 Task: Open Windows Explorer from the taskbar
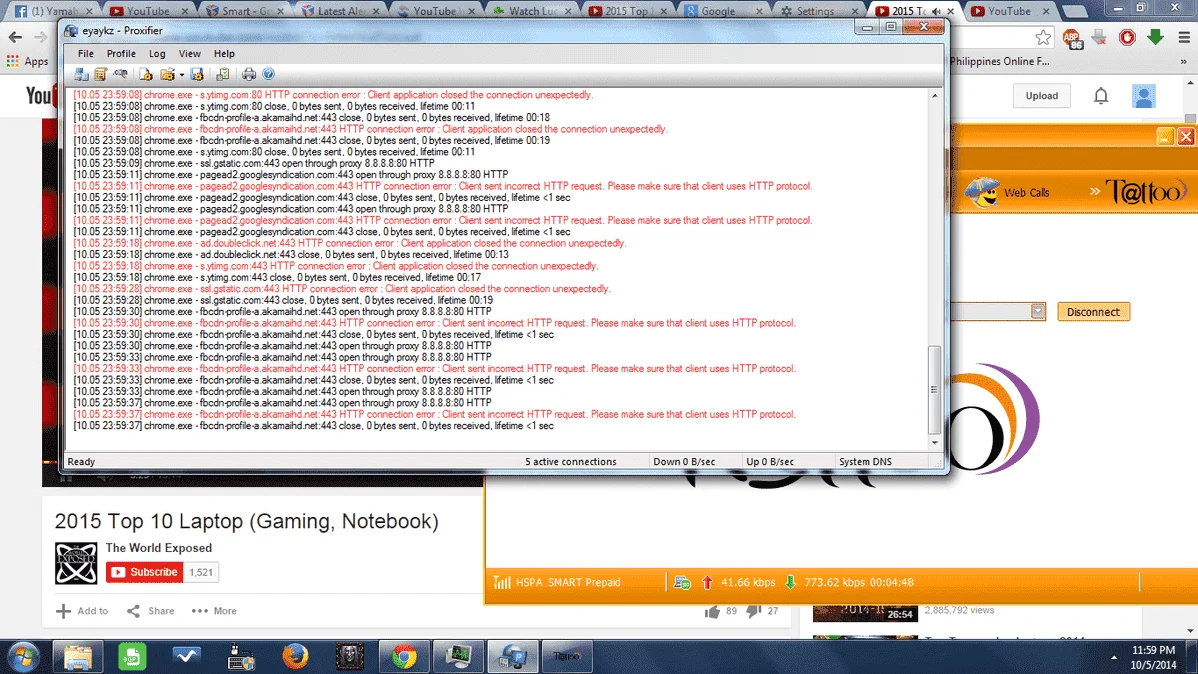[77, 656]
